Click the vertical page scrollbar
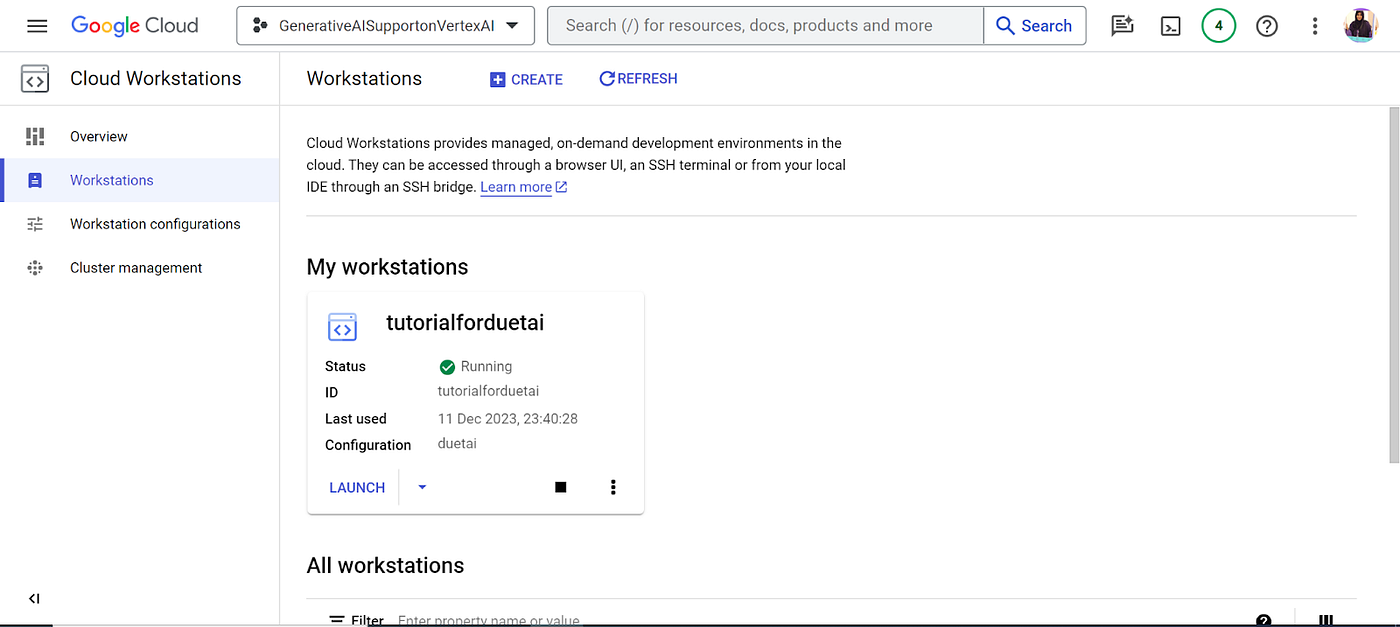Viewport: 1400px width, 627px height. point(1394,285)
